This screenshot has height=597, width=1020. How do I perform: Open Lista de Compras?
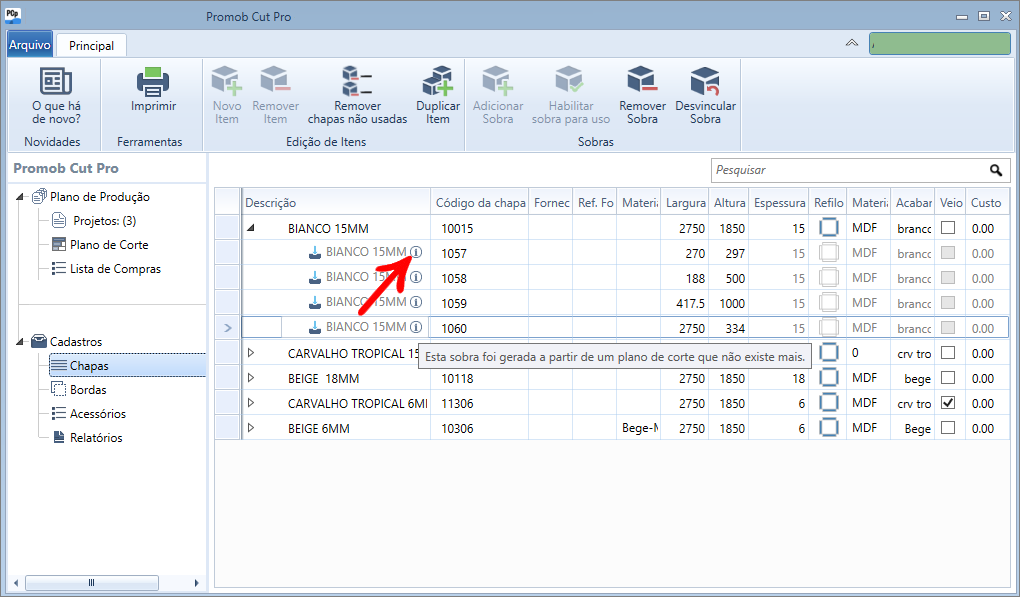[115, 269]
